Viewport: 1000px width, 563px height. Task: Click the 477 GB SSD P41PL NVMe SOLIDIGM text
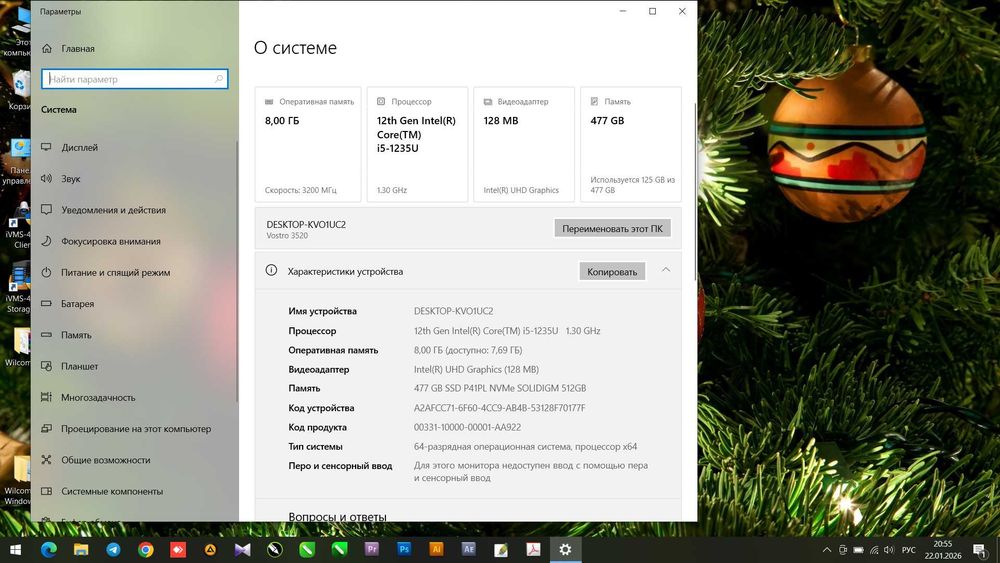click(500, 388)
